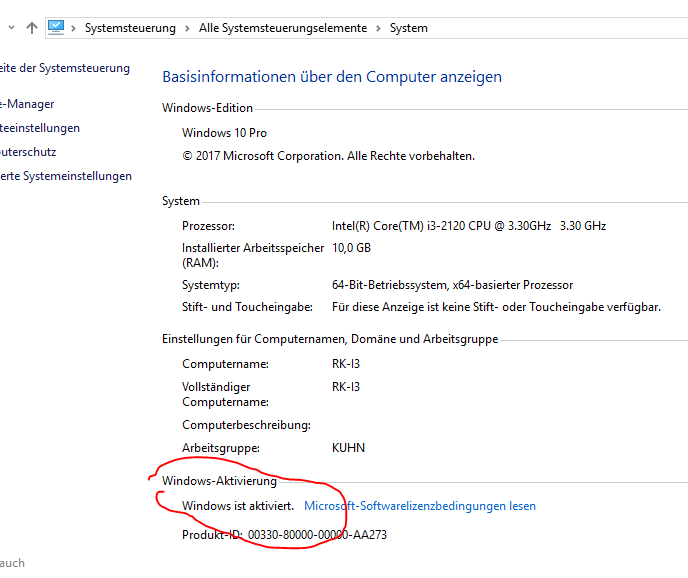Click the Stift- und Toucheingabe value text
This screenshot has width=688, height=578.
(496, 307)
